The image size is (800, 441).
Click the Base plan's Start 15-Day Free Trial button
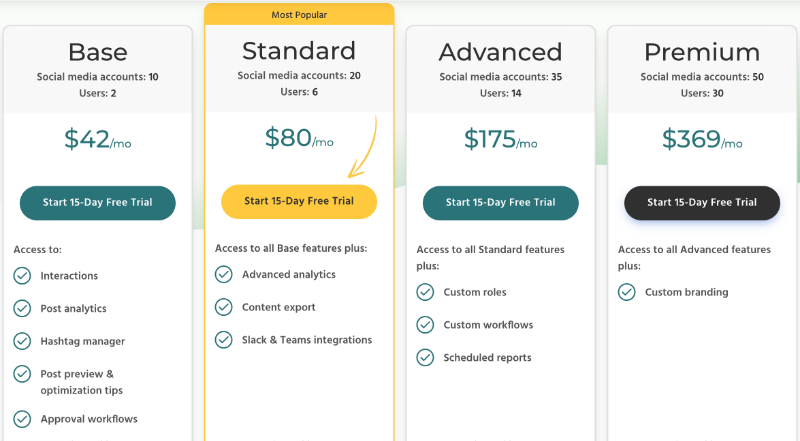click(x=97, y=203)
